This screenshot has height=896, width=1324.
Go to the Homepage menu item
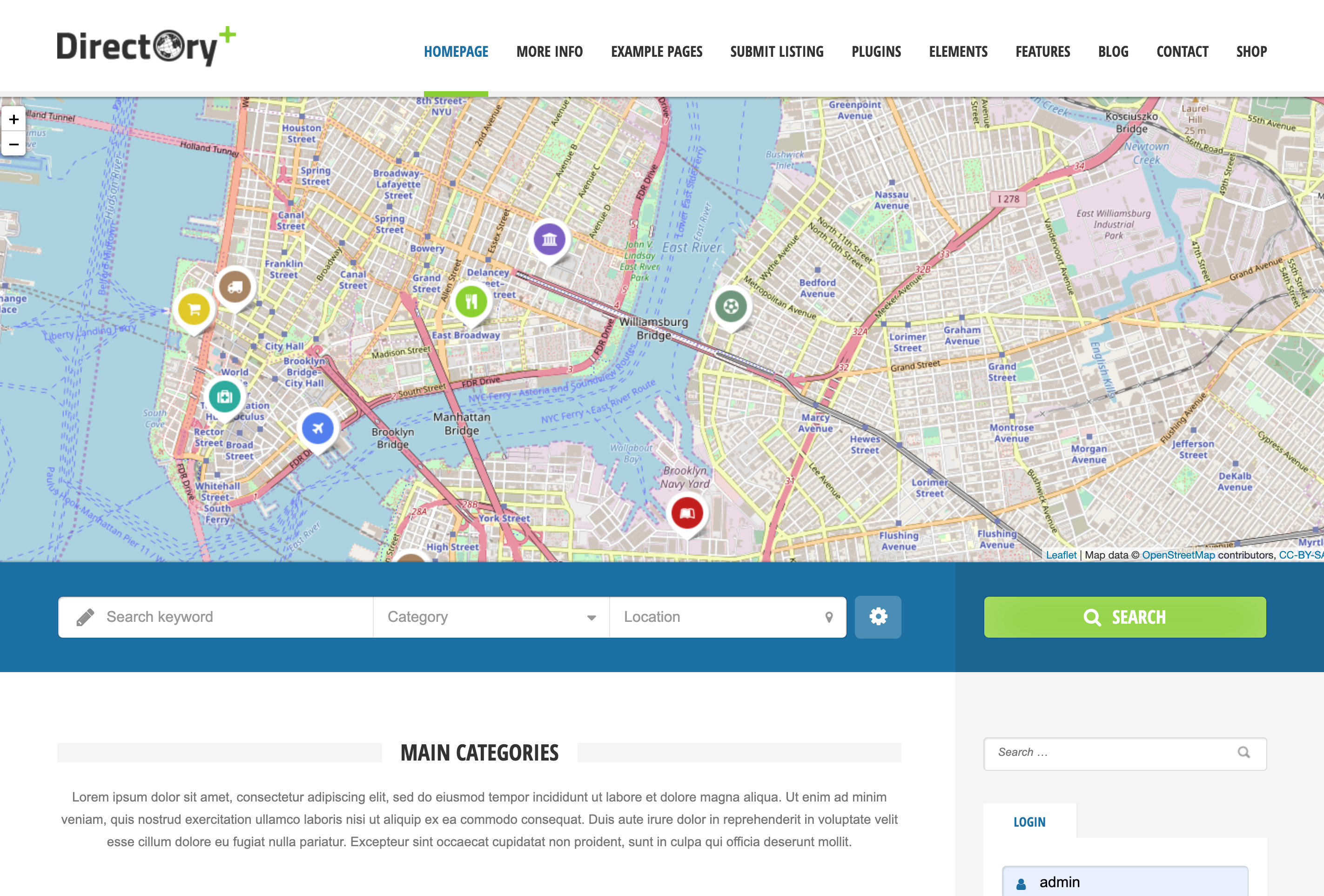point(456,52)
